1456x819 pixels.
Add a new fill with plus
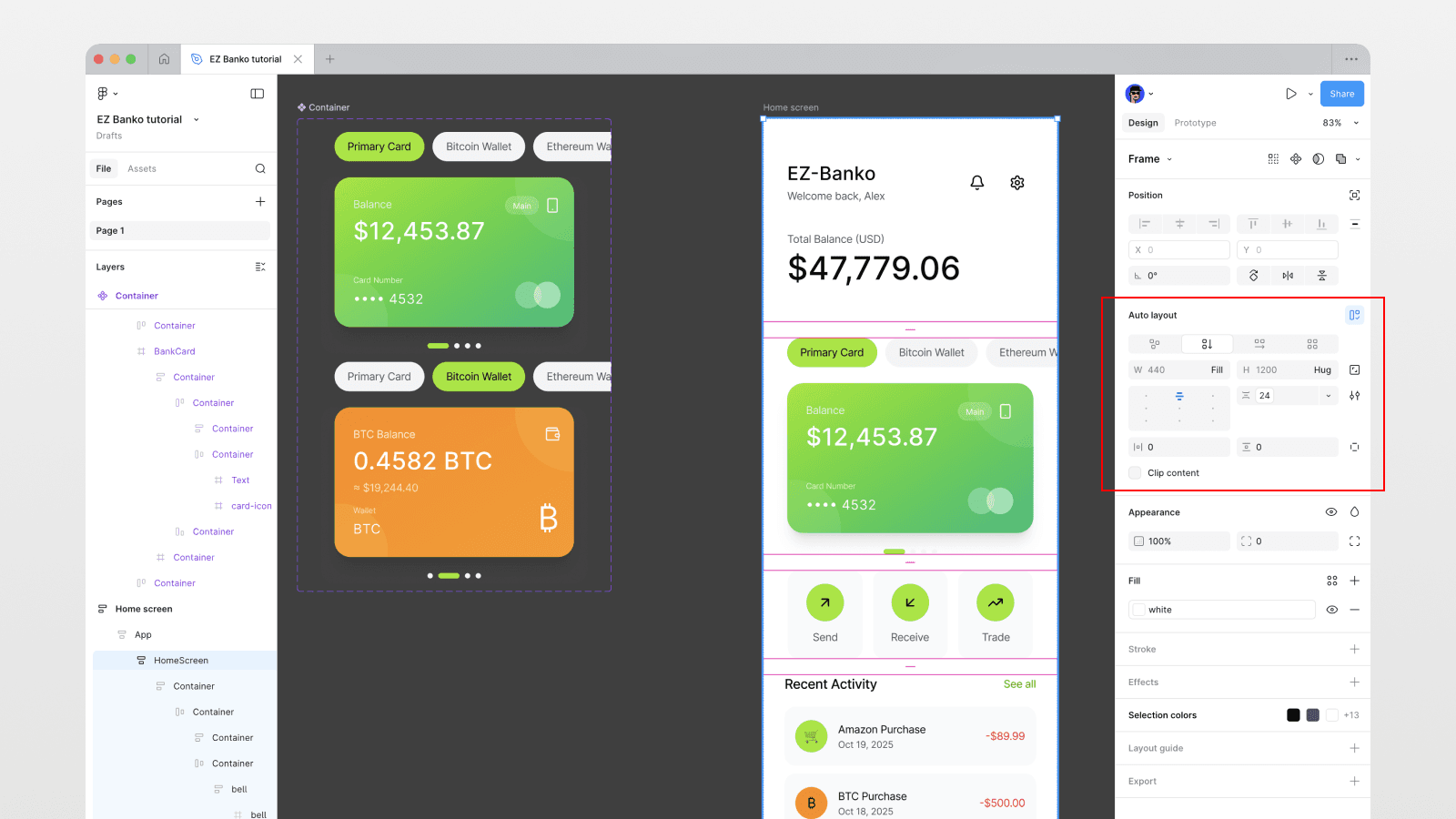coord(1355,581)
